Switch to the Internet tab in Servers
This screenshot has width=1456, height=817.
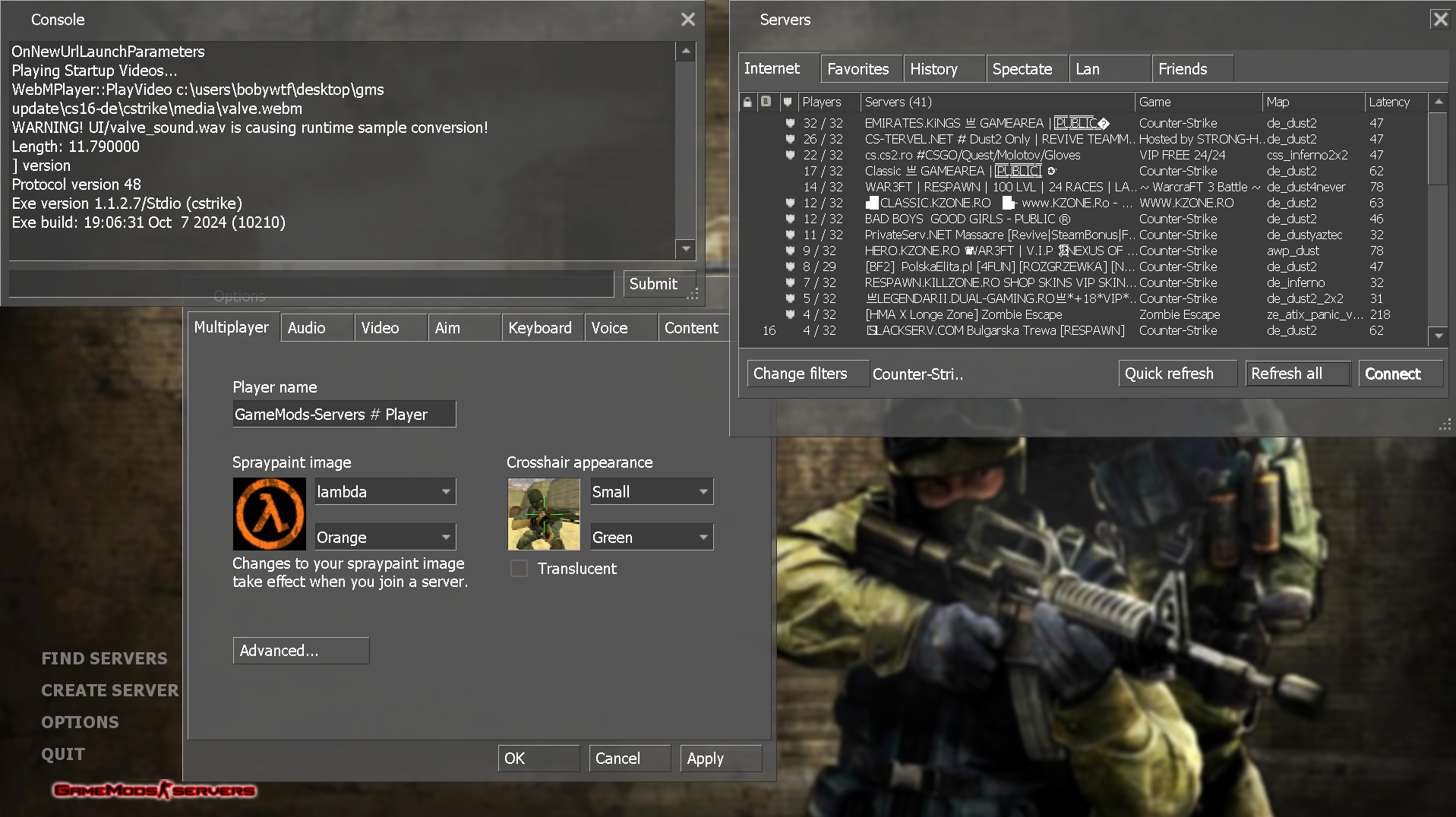click(x=779, y=68)
